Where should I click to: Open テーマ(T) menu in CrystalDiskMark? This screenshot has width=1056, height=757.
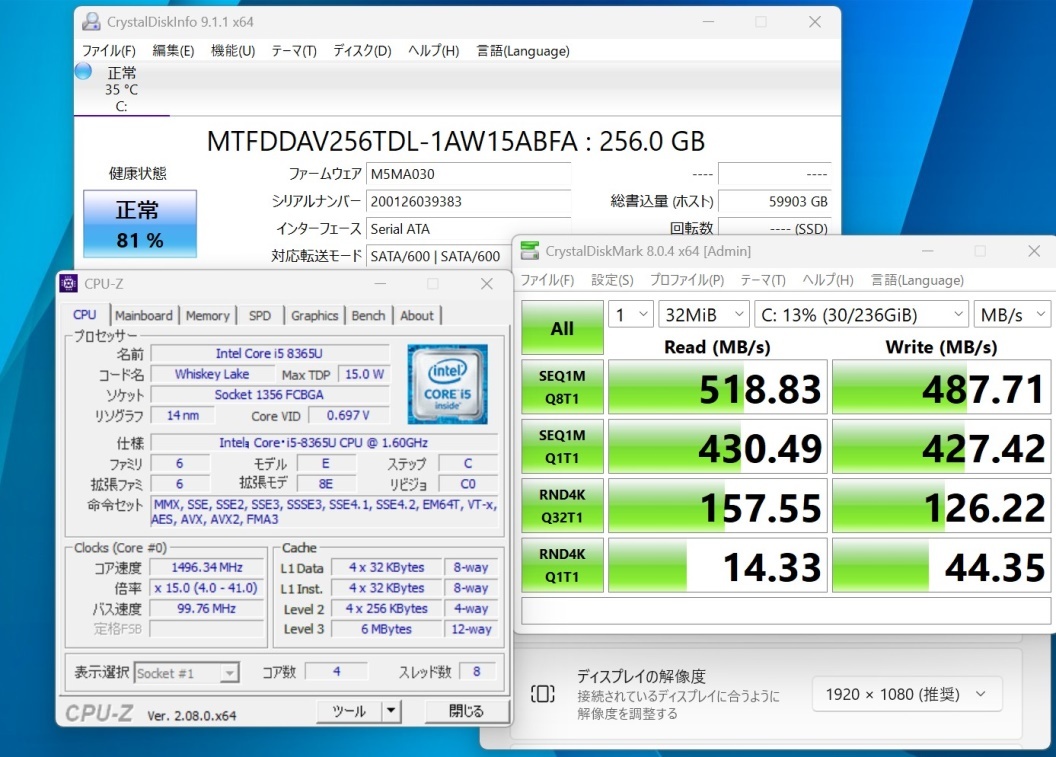coord(763,279)
